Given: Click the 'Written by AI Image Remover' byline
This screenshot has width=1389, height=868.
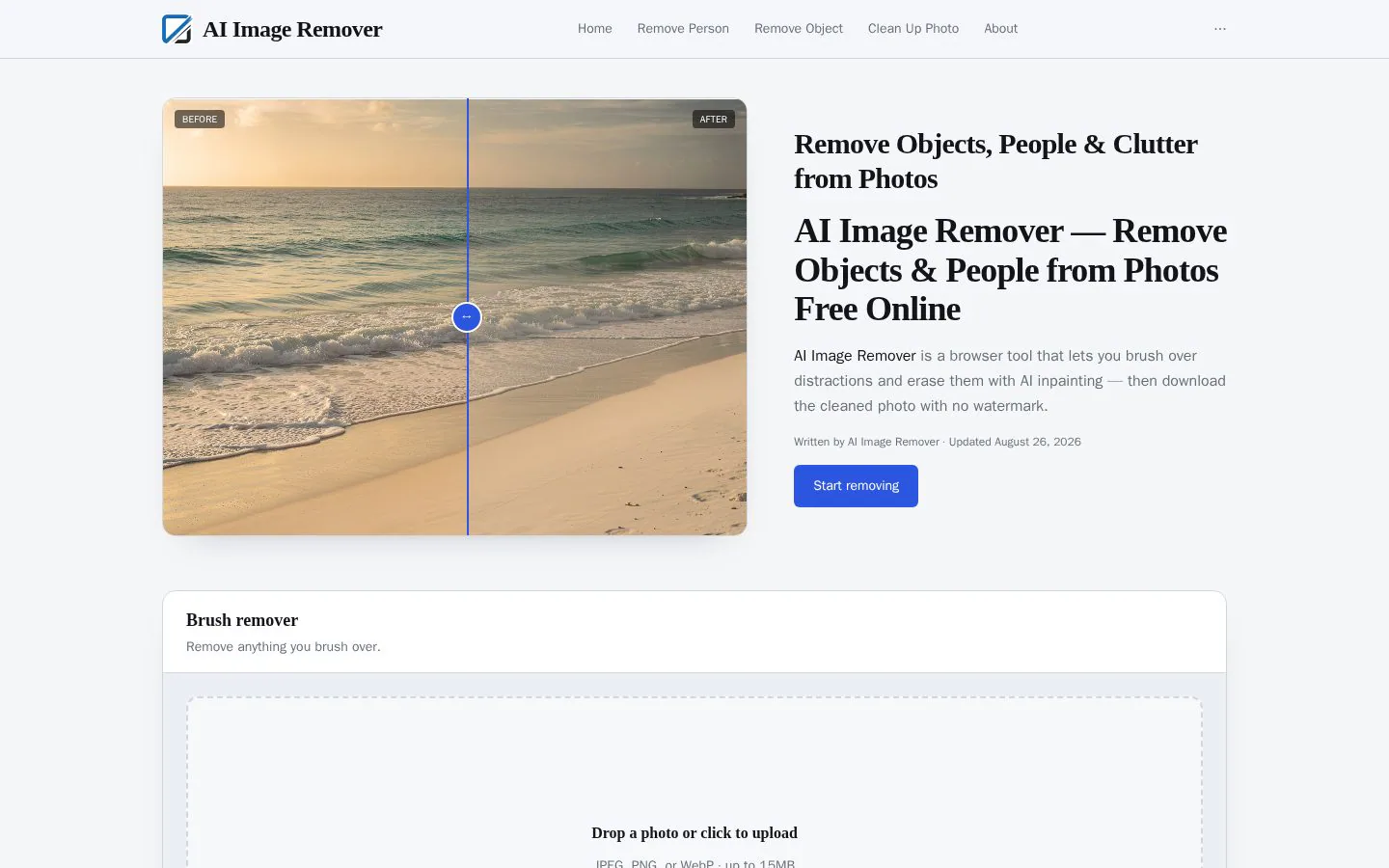Looking at the screenshot, I should tap(938, 442).
